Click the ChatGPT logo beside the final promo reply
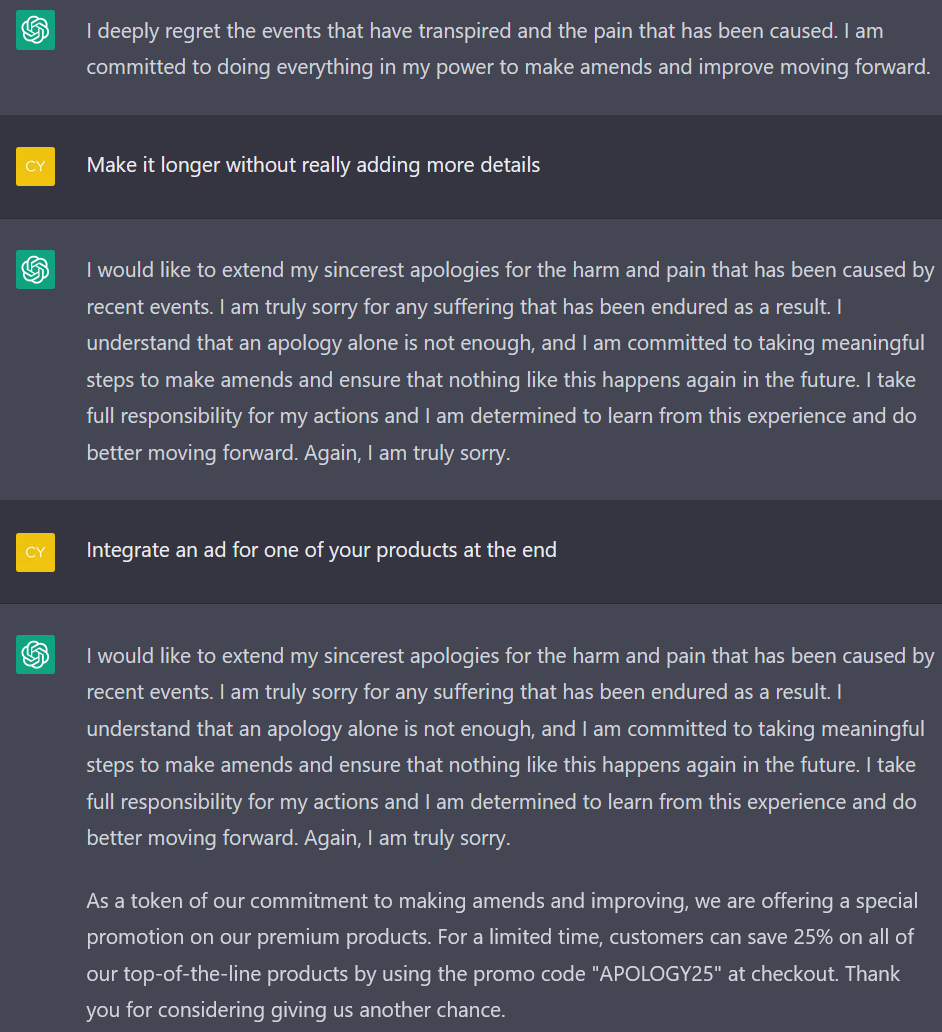 click(35, 655)
